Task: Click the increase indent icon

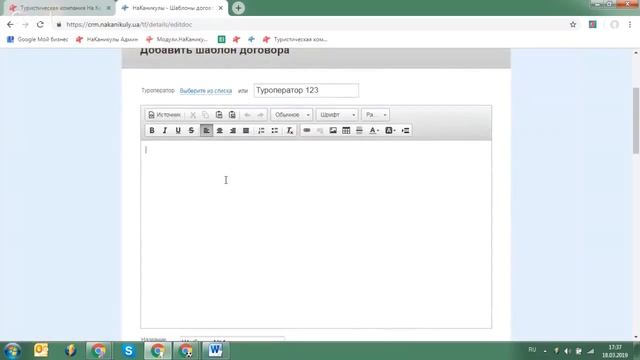Action: (405, 130)
